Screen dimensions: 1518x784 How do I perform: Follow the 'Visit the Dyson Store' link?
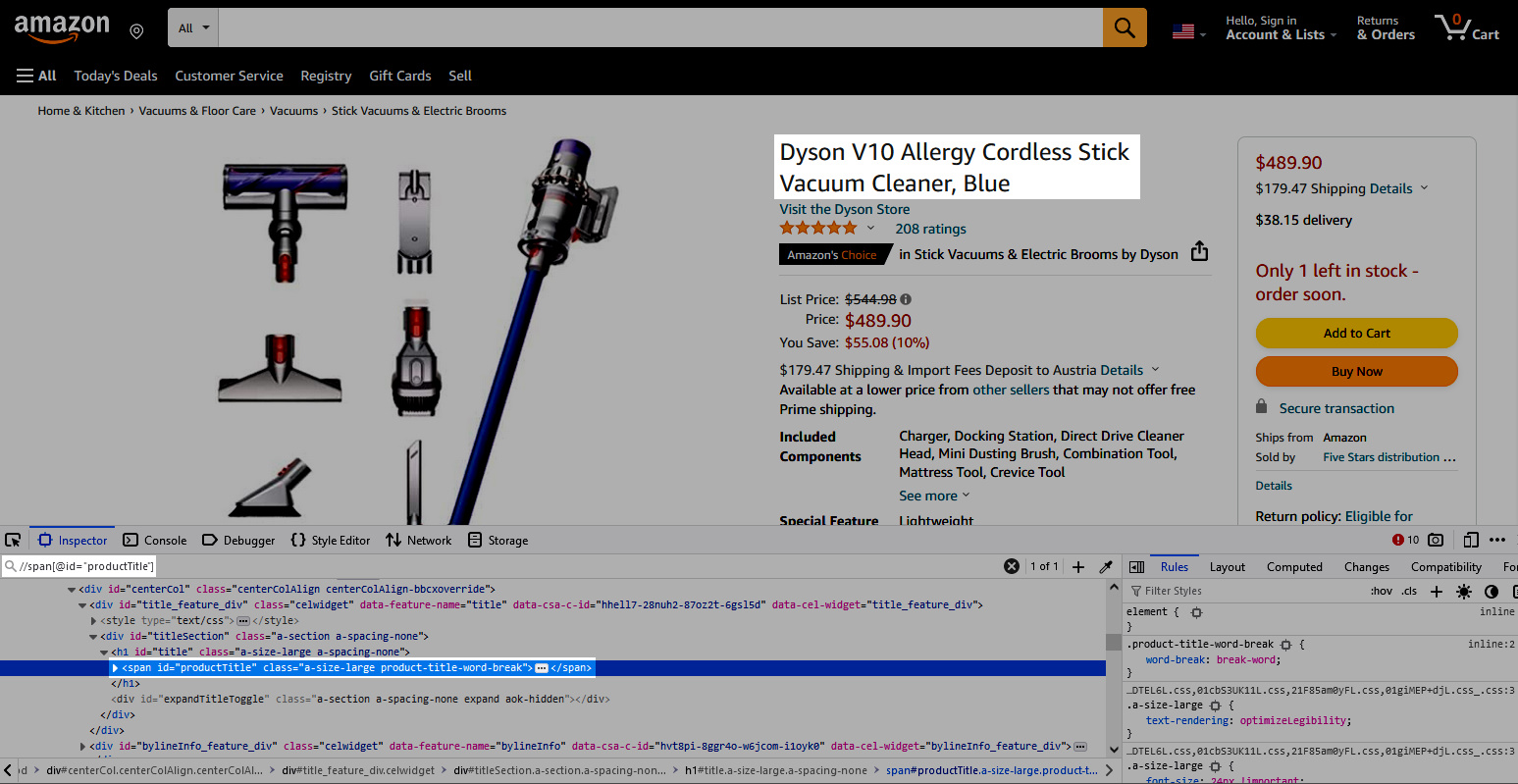pyautogui.click(x=844, y=209)
